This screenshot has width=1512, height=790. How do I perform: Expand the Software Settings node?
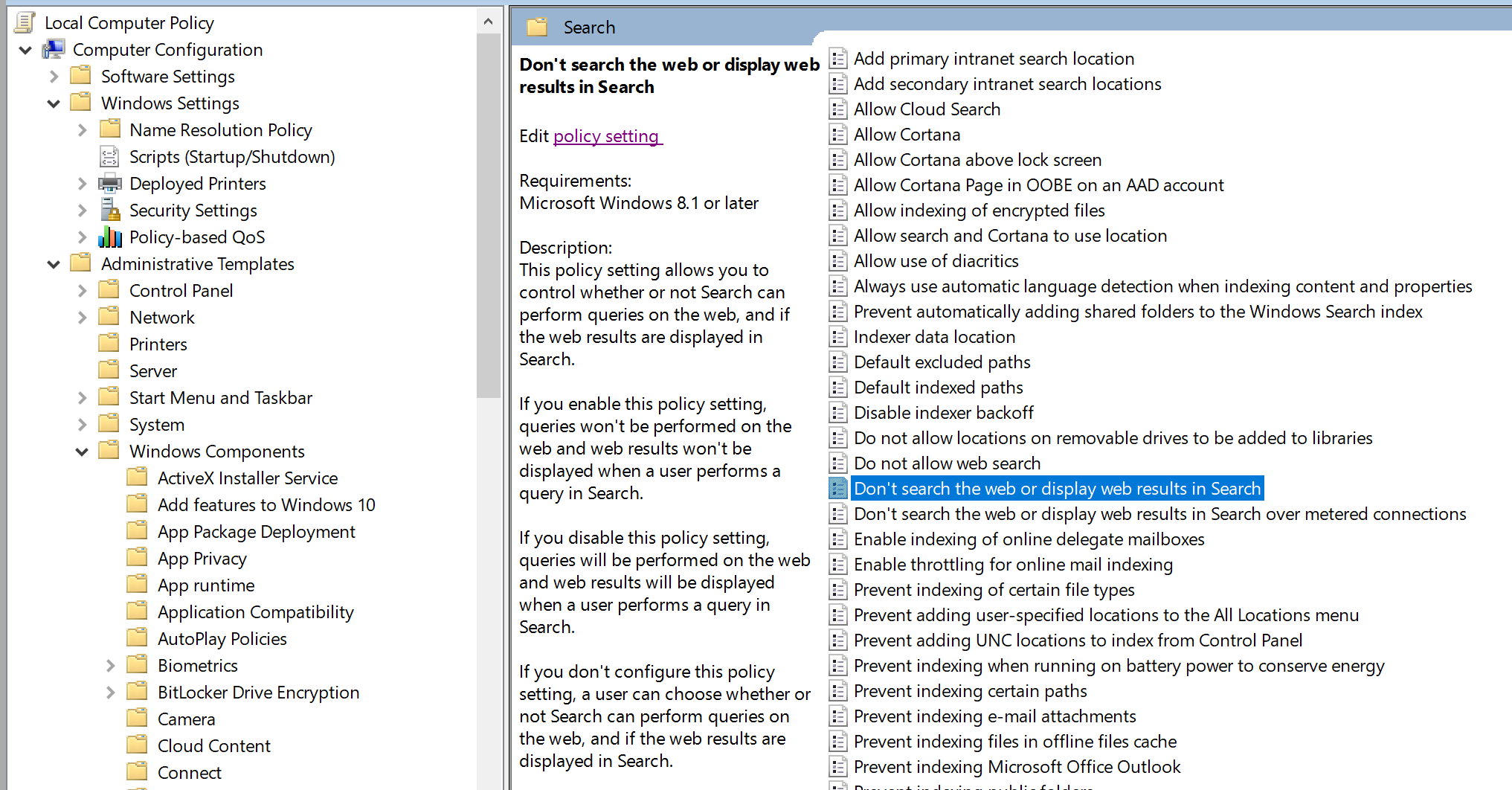[54, 77]
